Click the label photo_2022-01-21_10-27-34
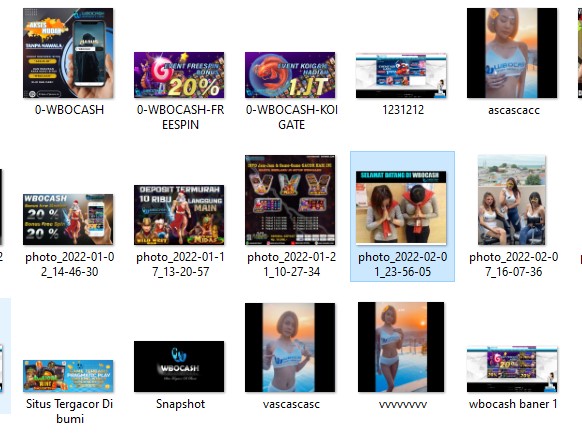Viewport: 582px width, 441px height. pyautogui.click(x=292, y=264)
